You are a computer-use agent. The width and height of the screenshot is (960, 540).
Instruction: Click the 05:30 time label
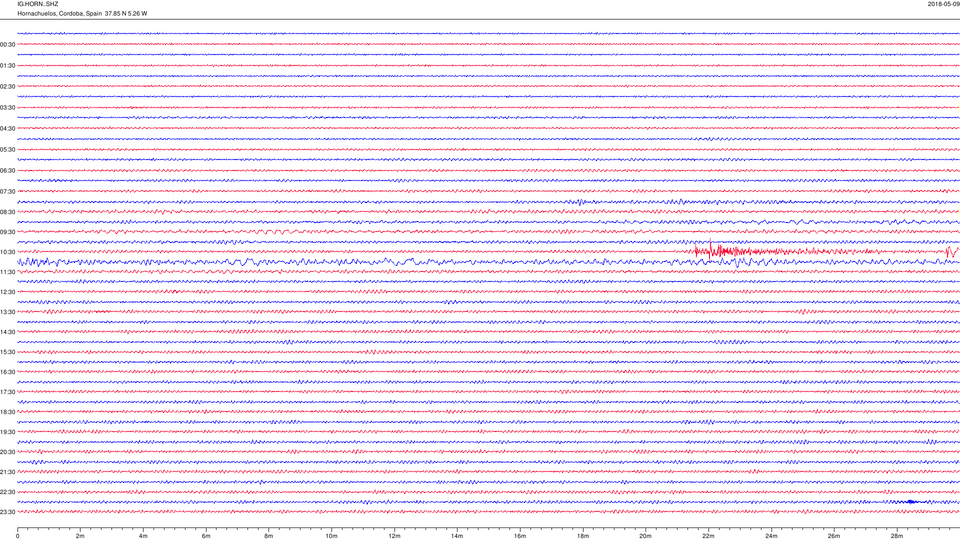pos(7,150)
